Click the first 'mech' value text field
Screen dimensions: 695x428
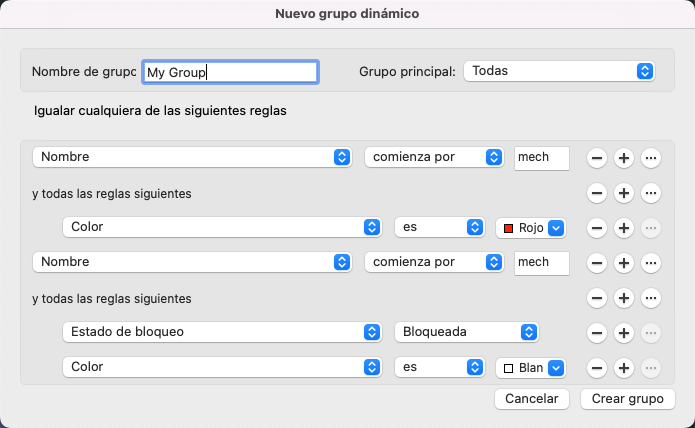[x=541, y=158]
